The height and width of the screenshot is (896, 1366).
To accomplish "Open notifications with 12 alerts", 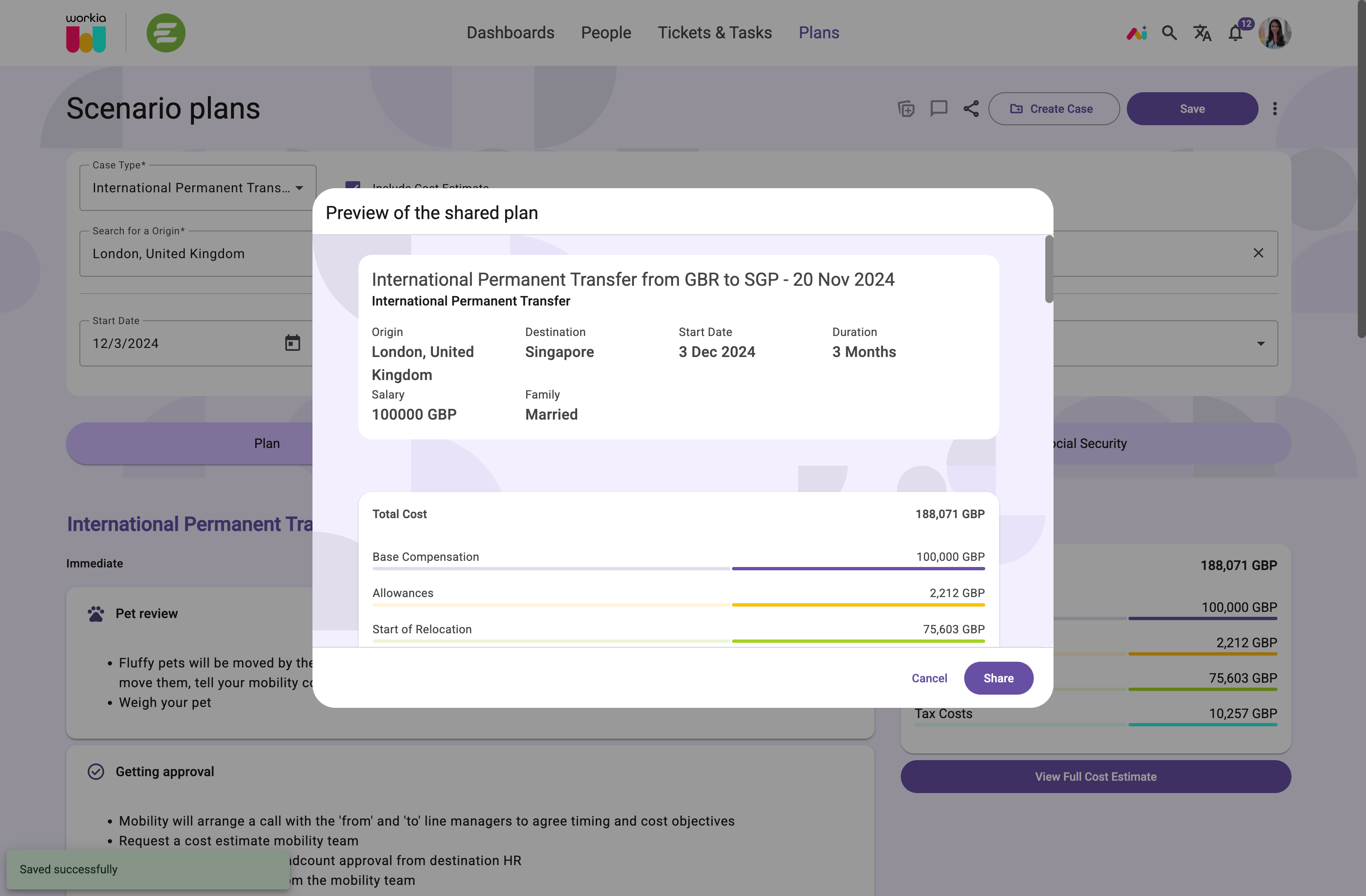I will (1236, 33).
